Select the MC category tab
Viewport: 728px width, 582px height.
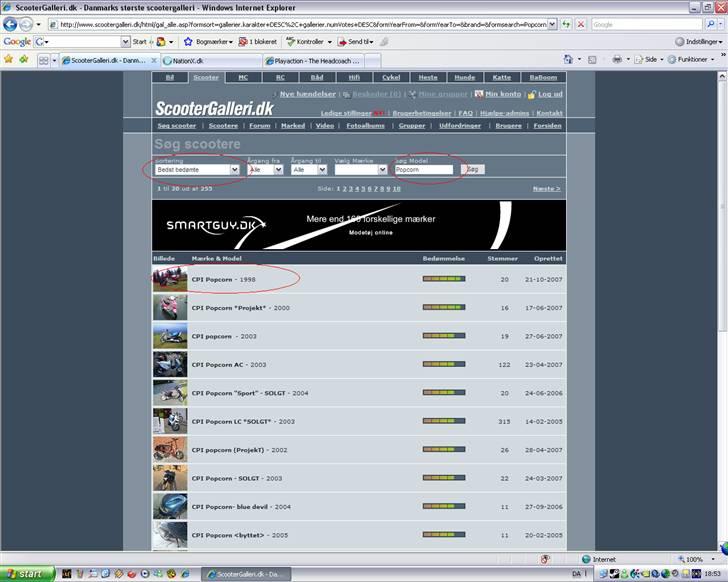click(x=241, y=77)
